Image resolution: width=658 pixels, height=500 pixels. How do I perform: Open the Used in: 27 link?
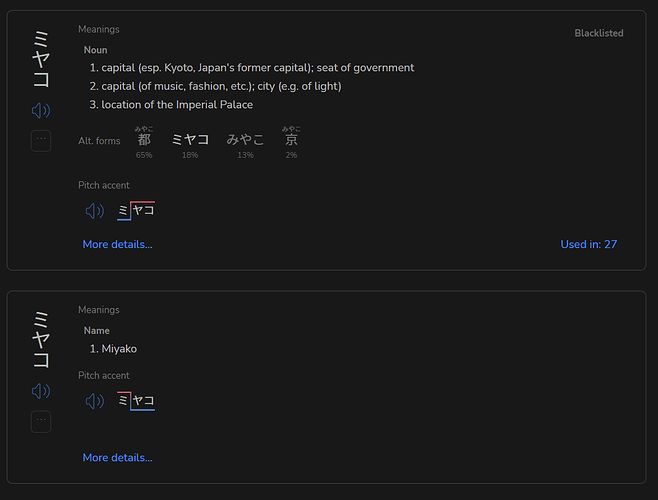pos(589,244)
